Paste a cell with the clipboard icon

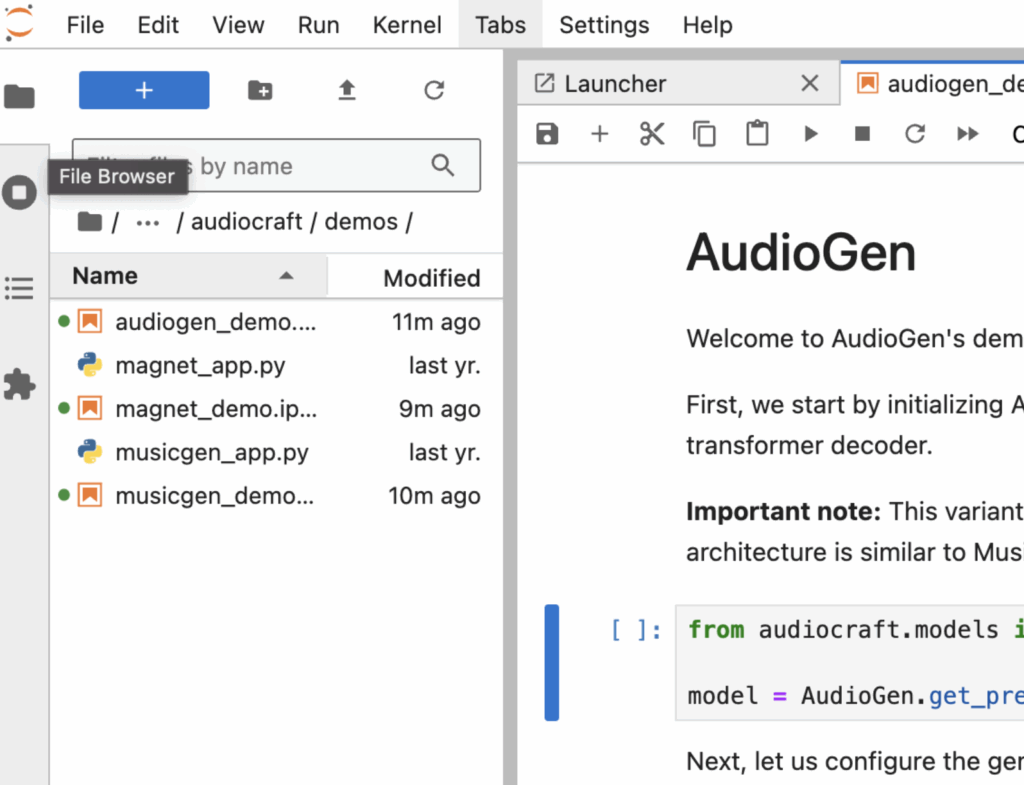coord(757,133)
